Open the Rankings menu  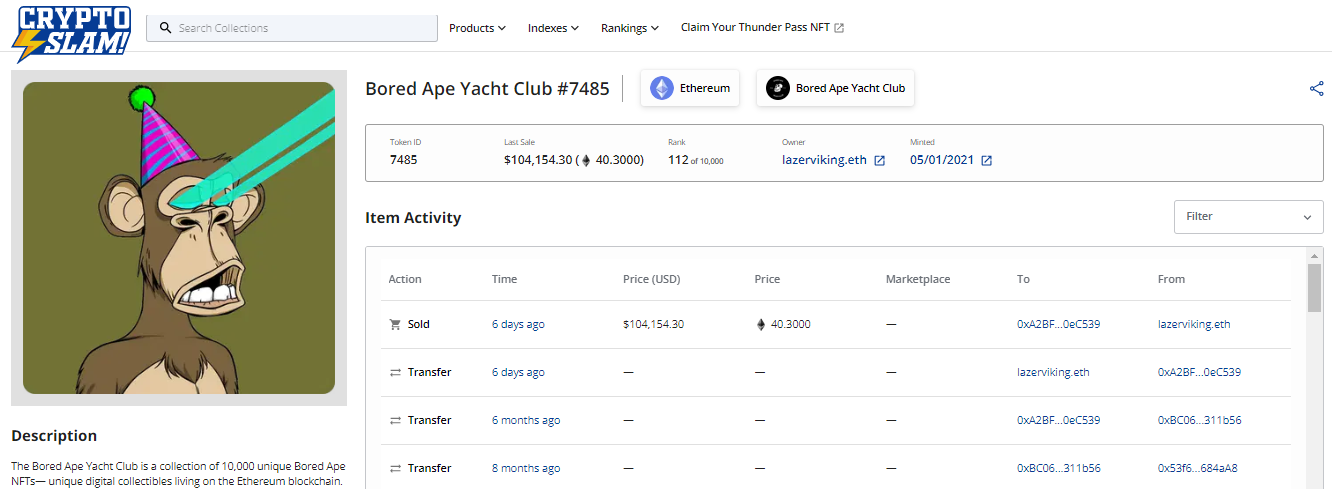pos(629,28)
